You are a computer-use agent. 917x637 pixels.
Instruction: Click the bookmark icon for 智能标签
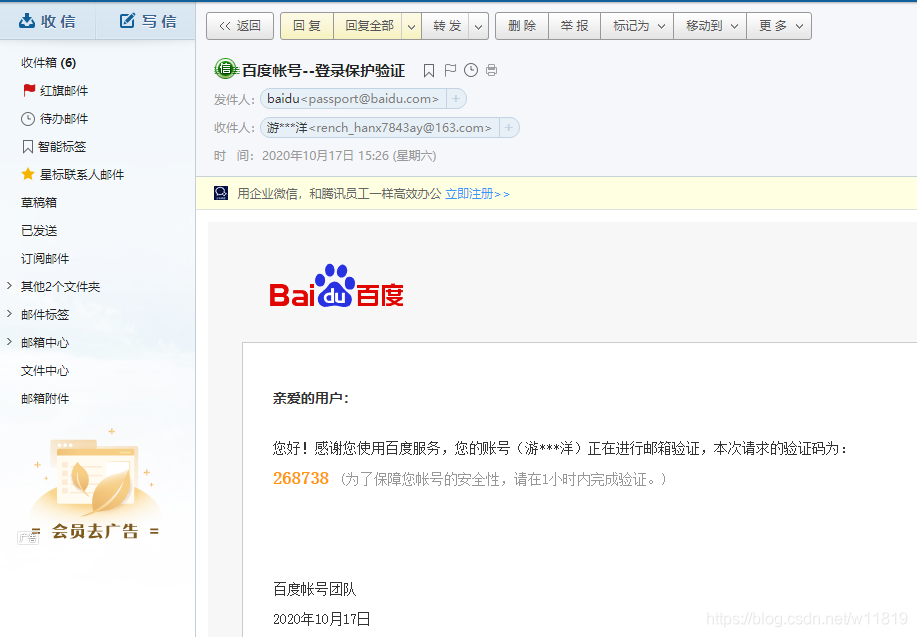click(27, 146)
